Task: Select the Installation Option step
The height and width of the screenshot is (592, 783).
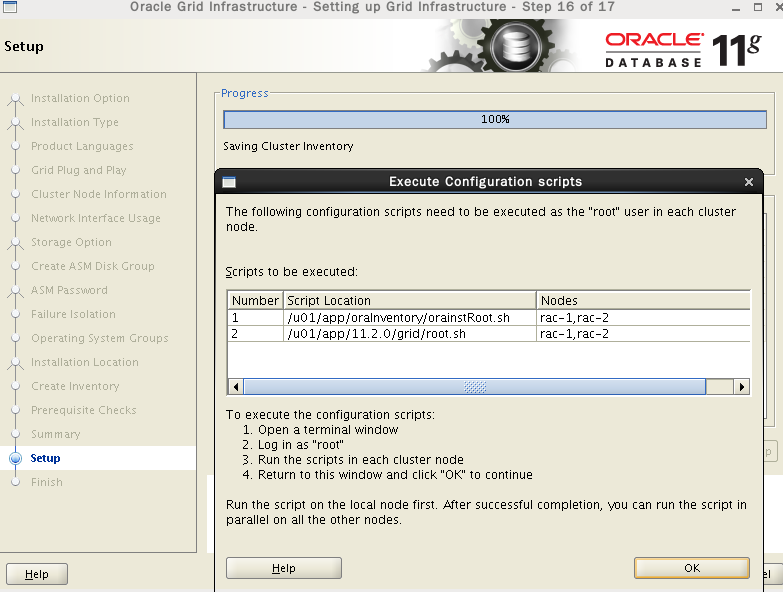Action: pyautogui.click(x=80, y=98)
